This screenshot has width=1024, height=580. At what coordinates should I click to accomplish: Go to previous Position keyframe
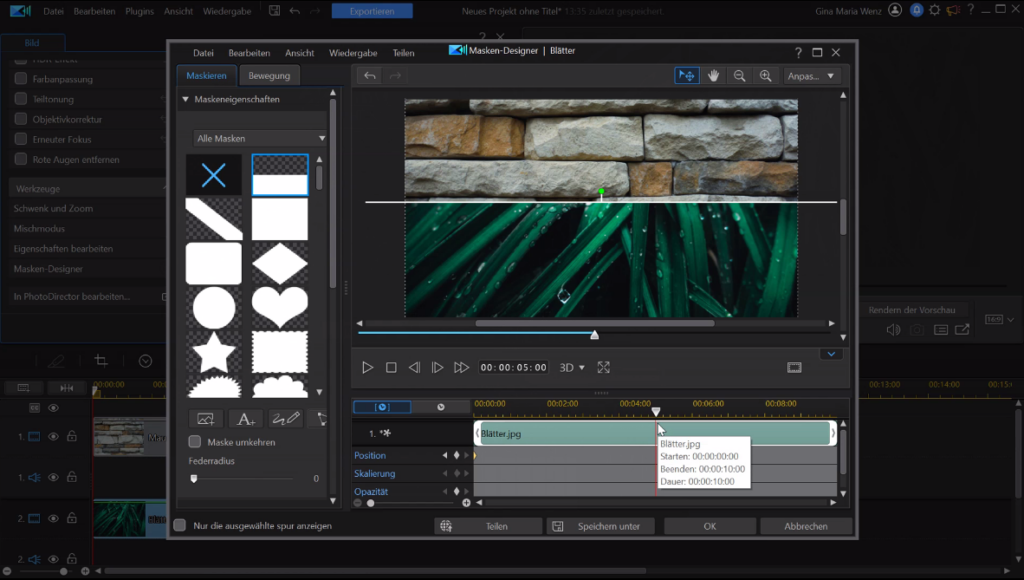click(x=445, y=455)
